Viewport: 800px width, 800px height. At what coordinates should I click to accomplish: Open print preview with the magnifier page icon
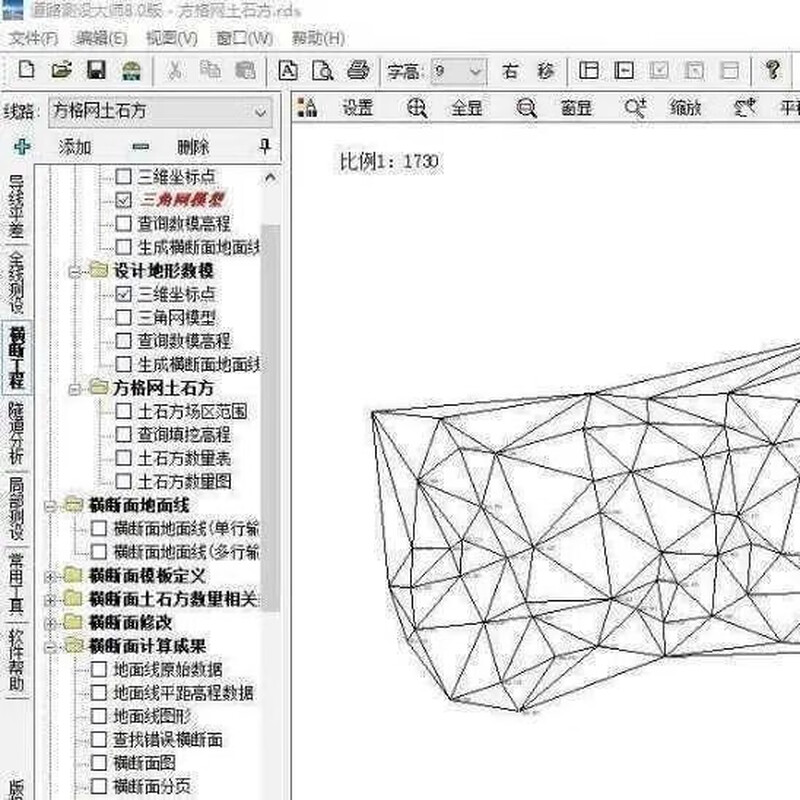click(322, 71)
